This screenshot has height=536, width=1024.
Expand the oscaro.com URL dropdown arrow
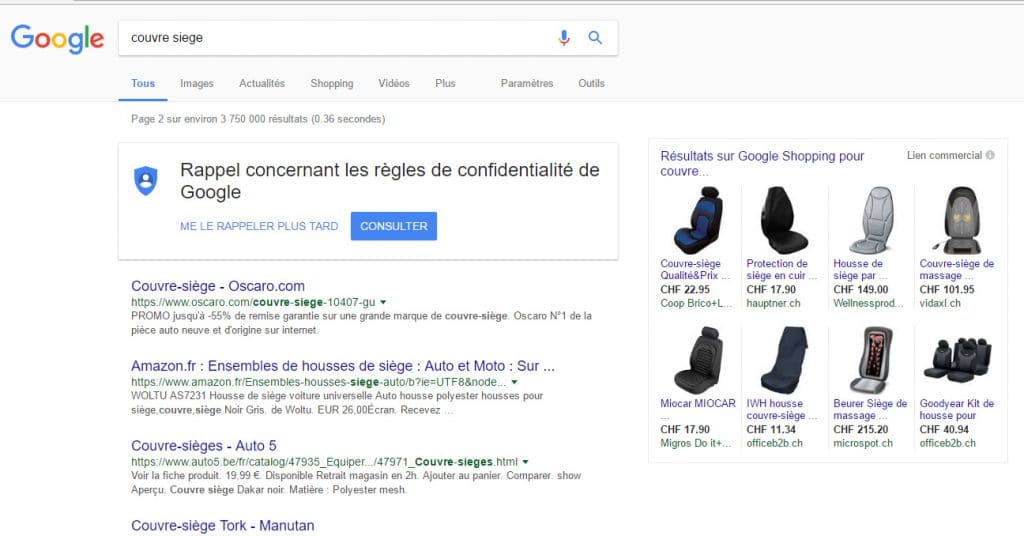pyautogui.click(x=383, y=302)
